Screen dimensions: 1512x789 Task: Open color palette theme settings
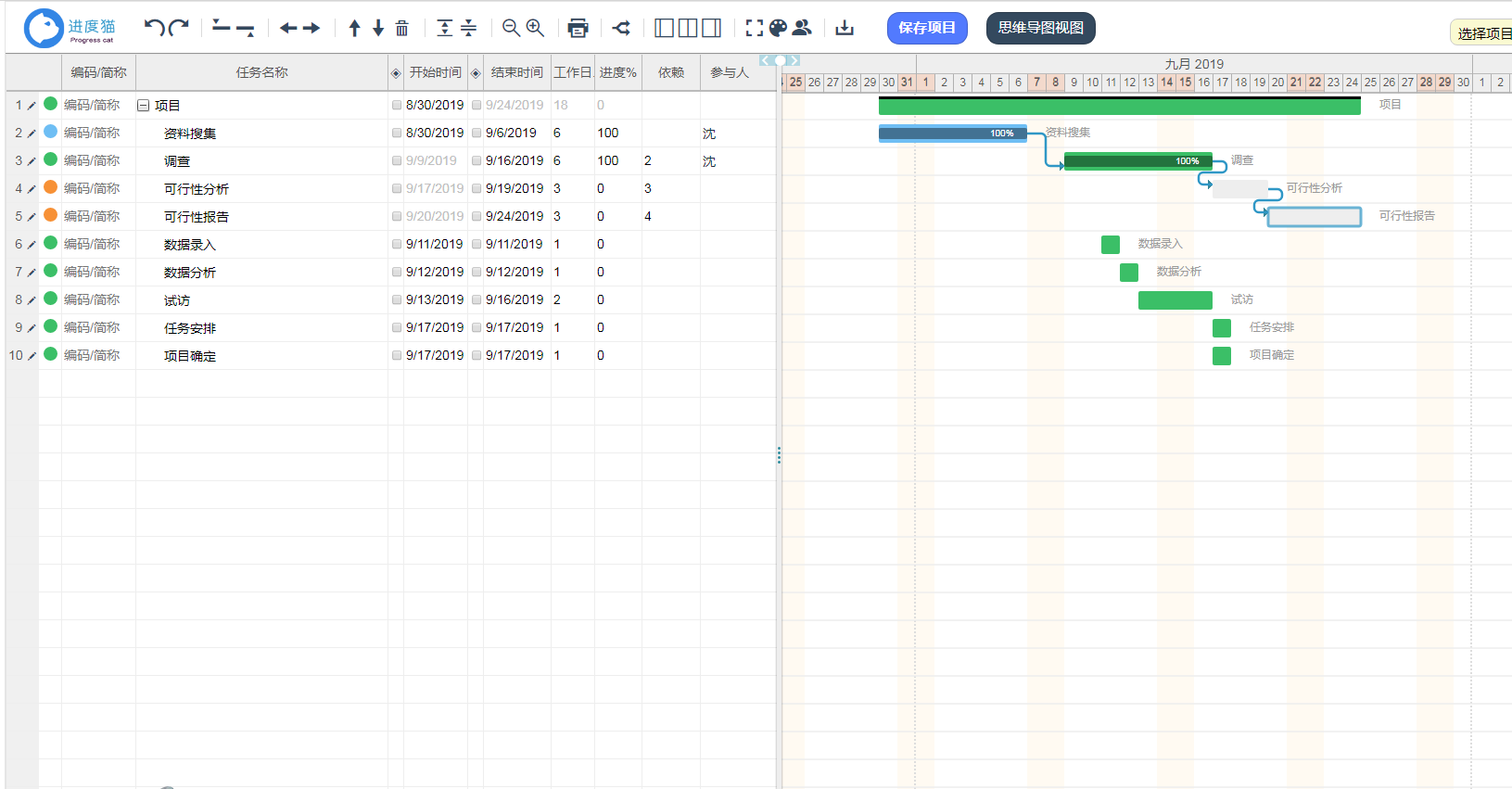(x=779, y=28)
